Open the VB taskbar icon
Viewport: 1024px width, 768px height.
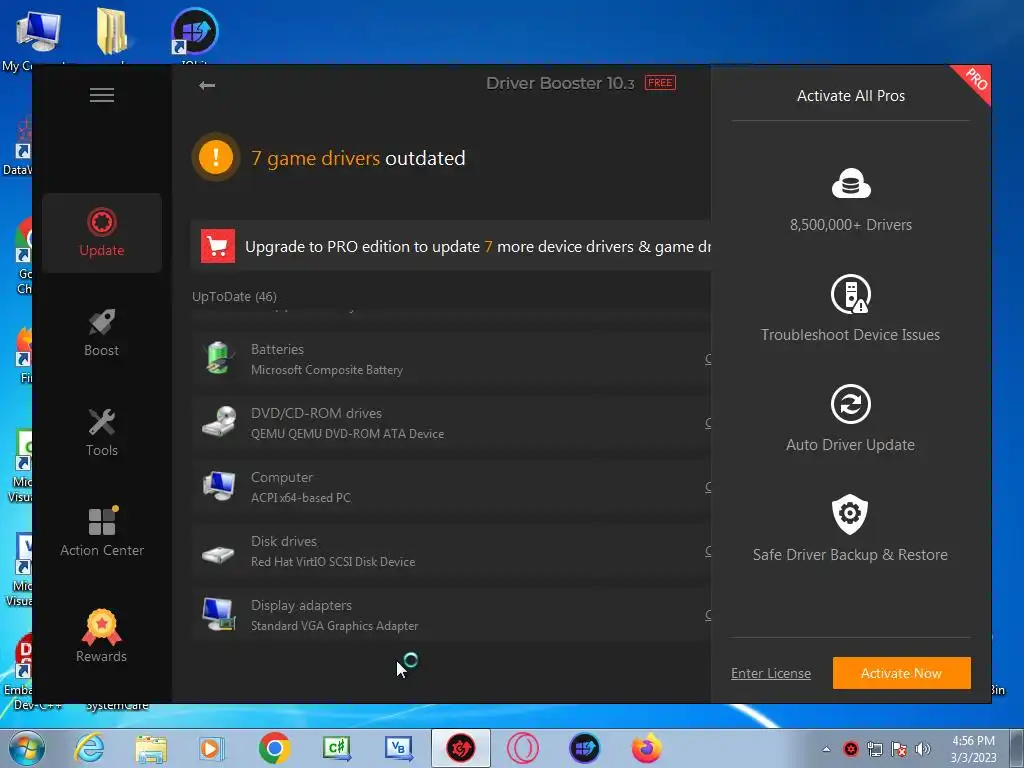coord(398,748)
